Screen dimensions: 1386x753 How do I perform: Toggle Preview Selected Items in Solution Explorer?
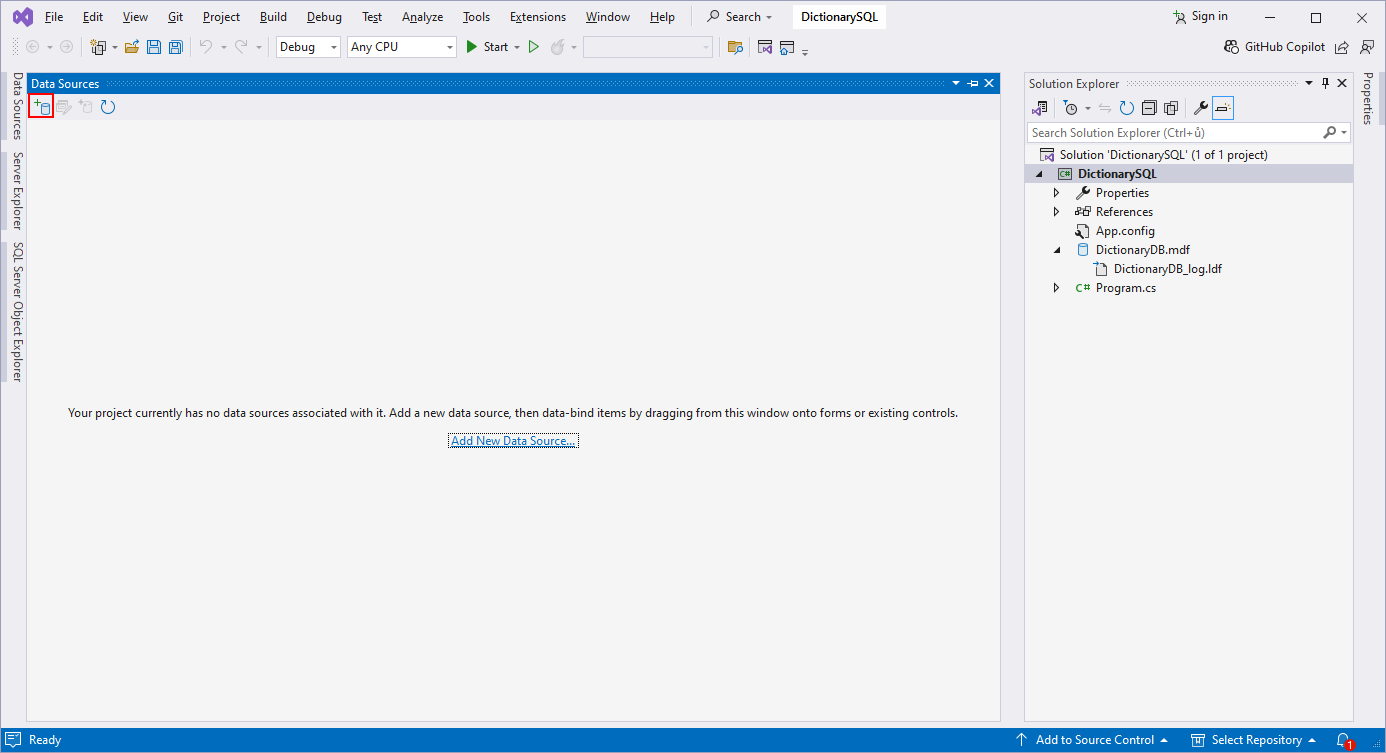tap(1223, 108)
